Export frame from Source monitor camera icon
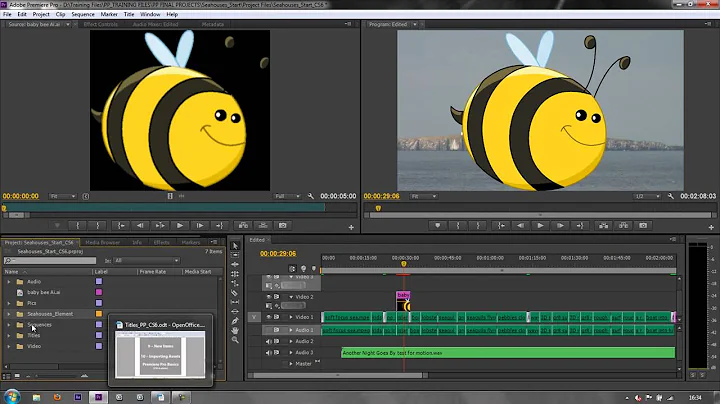Image resolution: width=720 pixels, height=404 pixels. click(283, 225)
